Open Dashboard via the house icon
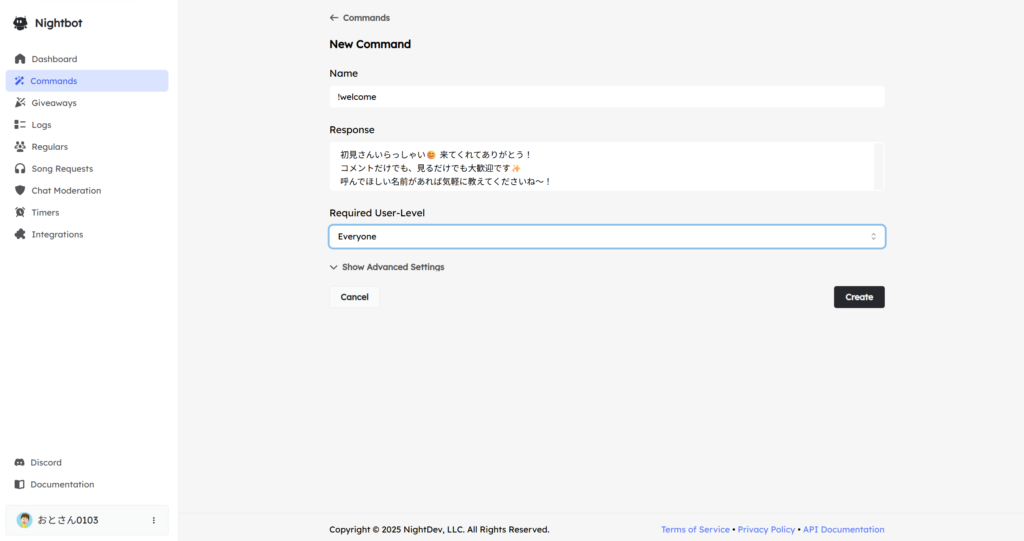 (20, 59)
